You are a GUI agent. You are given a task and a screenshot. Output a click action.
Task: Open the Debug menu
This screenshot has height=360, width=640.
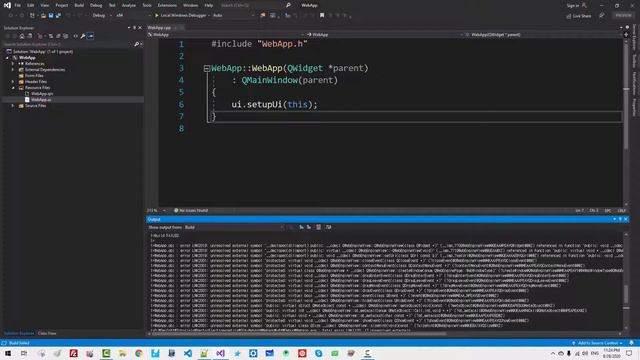pos(96,5)
